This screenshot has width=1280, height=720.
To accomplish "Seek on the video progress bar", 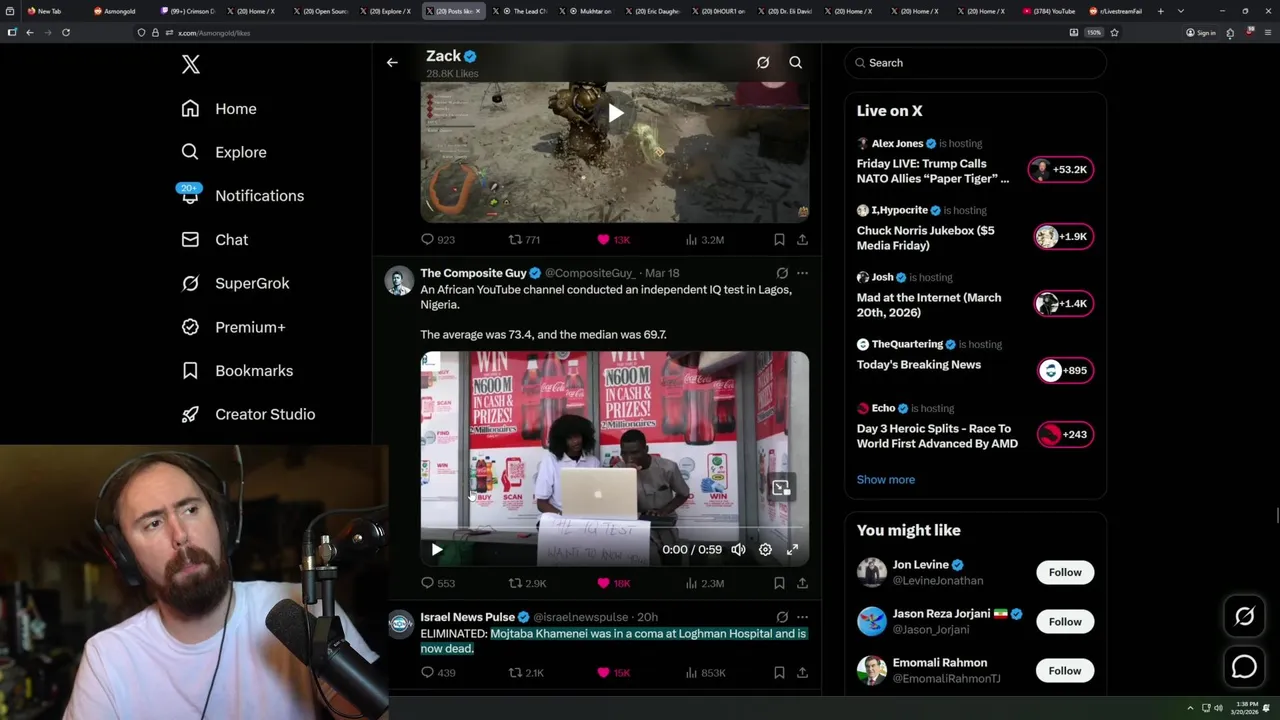I will coord(614,529).
